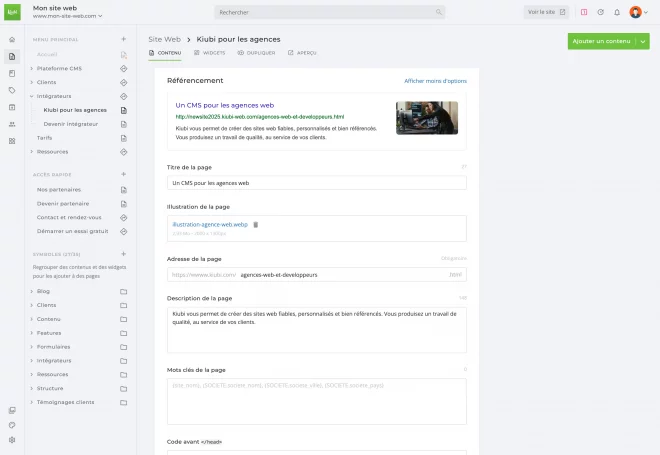
Task: Collapse the Intégrateurs menu item
Action: [32, 96]
